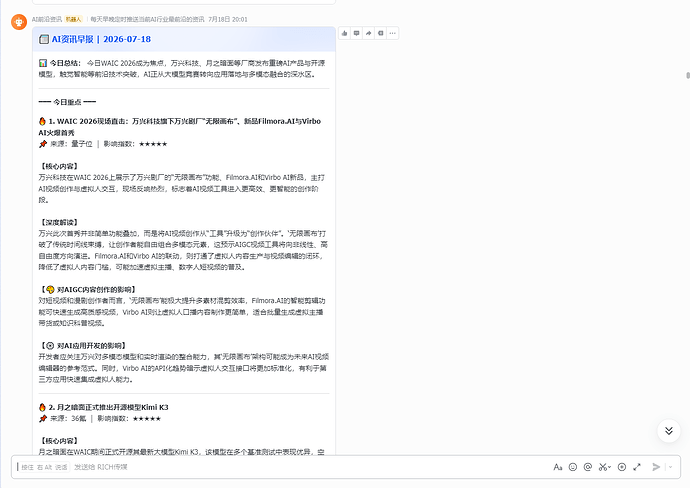Click the 来源：36氪 source line
690x488 pixels.
click(x=68, y=418)
